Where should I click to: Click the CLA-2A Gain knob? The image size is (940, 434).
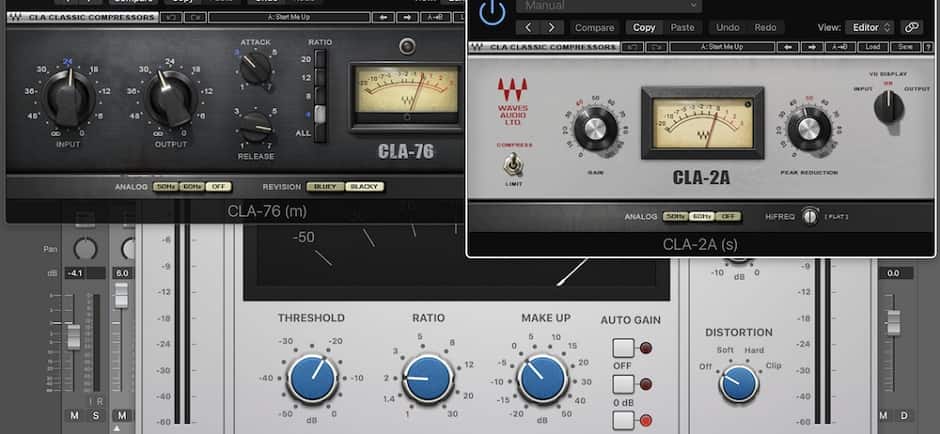(x=595, y=129)
